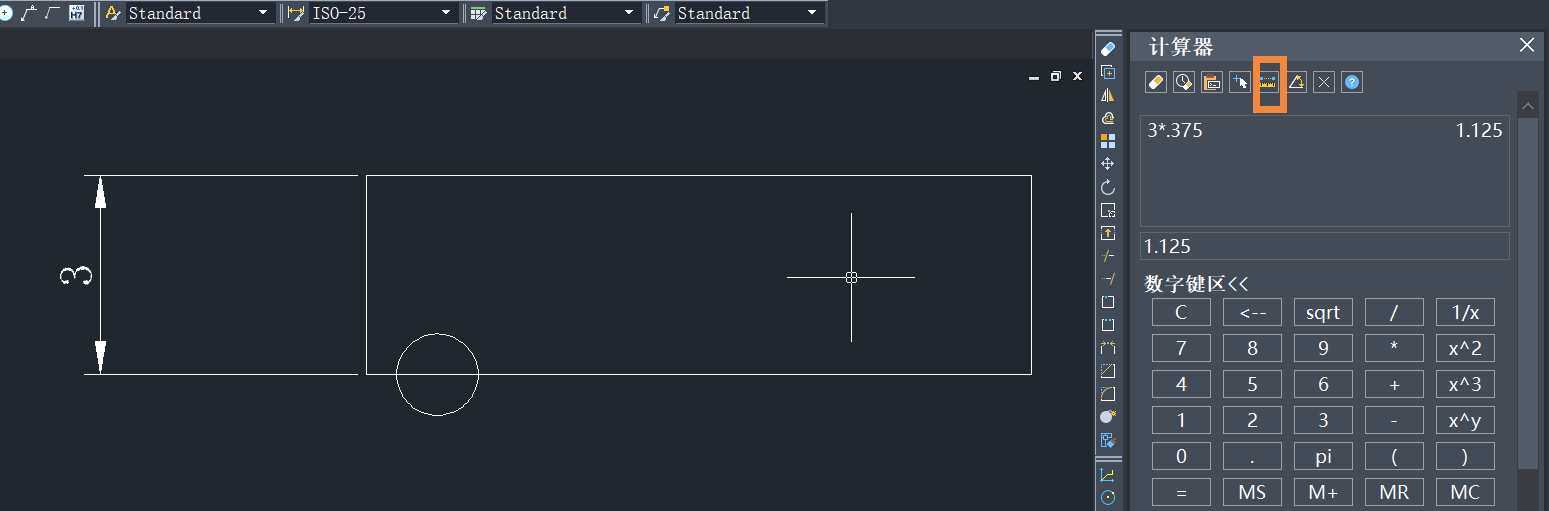The image size is (1549, 511).
Task: Clear the calculator with the eraser icon
Action: click(x=1155, y=83)
